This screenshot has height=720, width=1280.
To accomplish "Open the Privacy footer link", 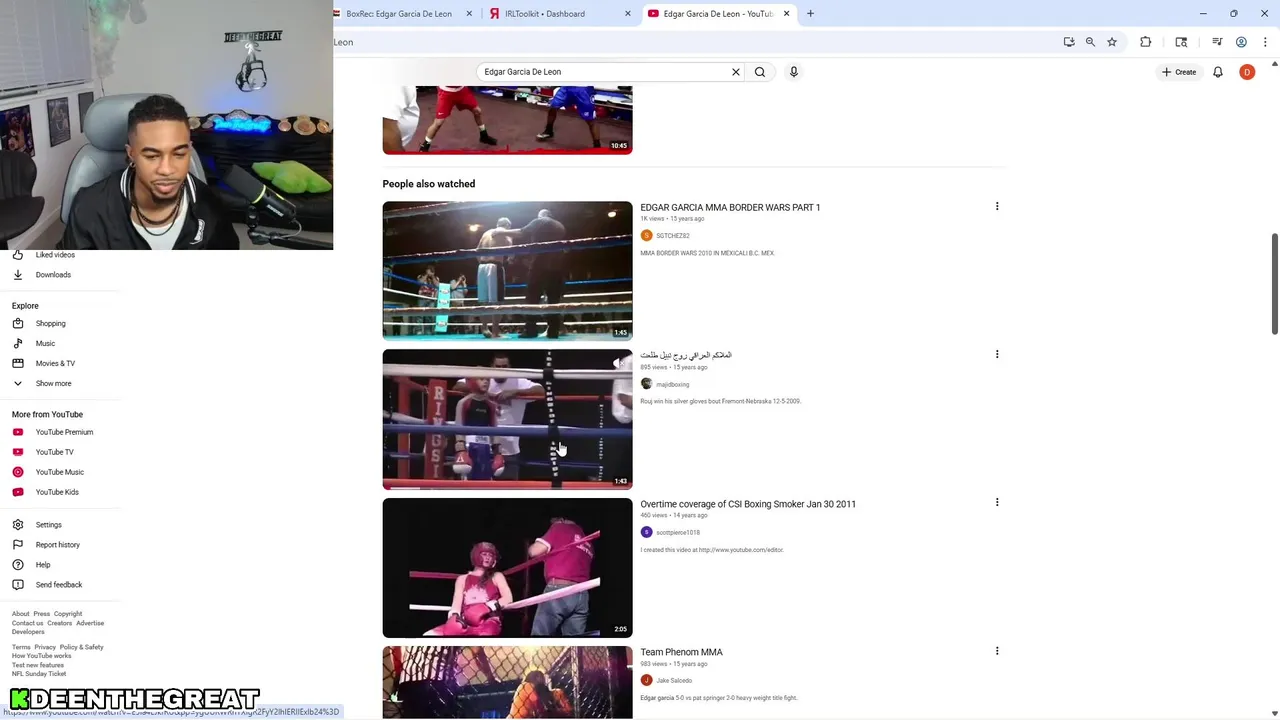I will pos(45,647).
